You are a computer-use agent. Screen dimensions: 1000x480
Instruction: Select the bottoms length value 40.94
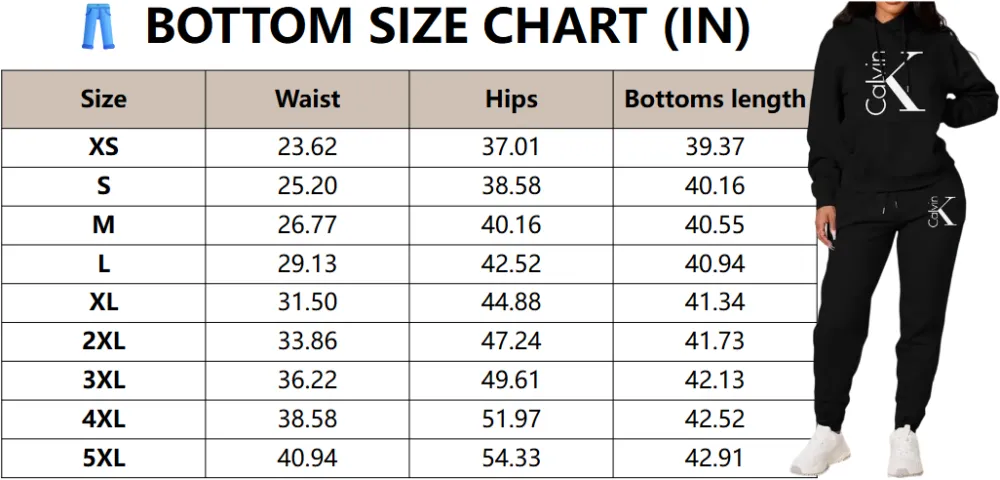[x=714, y=264]
